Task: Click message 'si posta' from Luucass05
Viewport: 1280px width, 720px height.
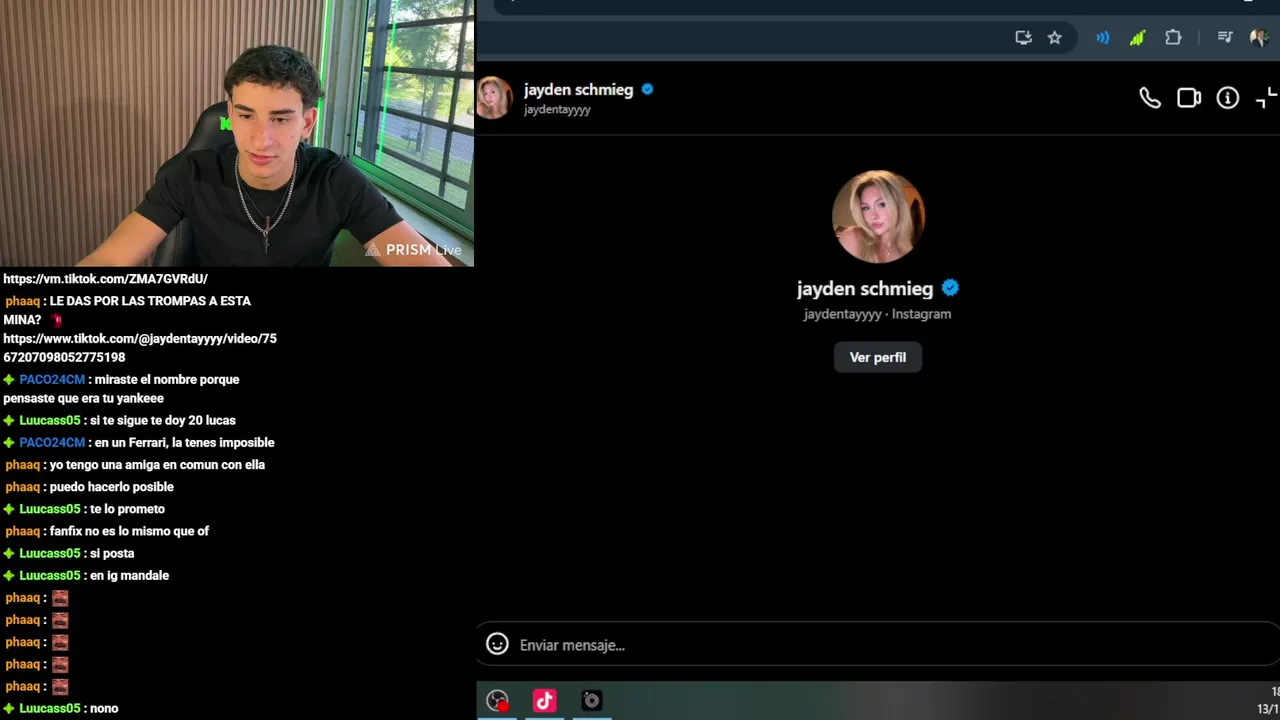Action: point(112,553)
